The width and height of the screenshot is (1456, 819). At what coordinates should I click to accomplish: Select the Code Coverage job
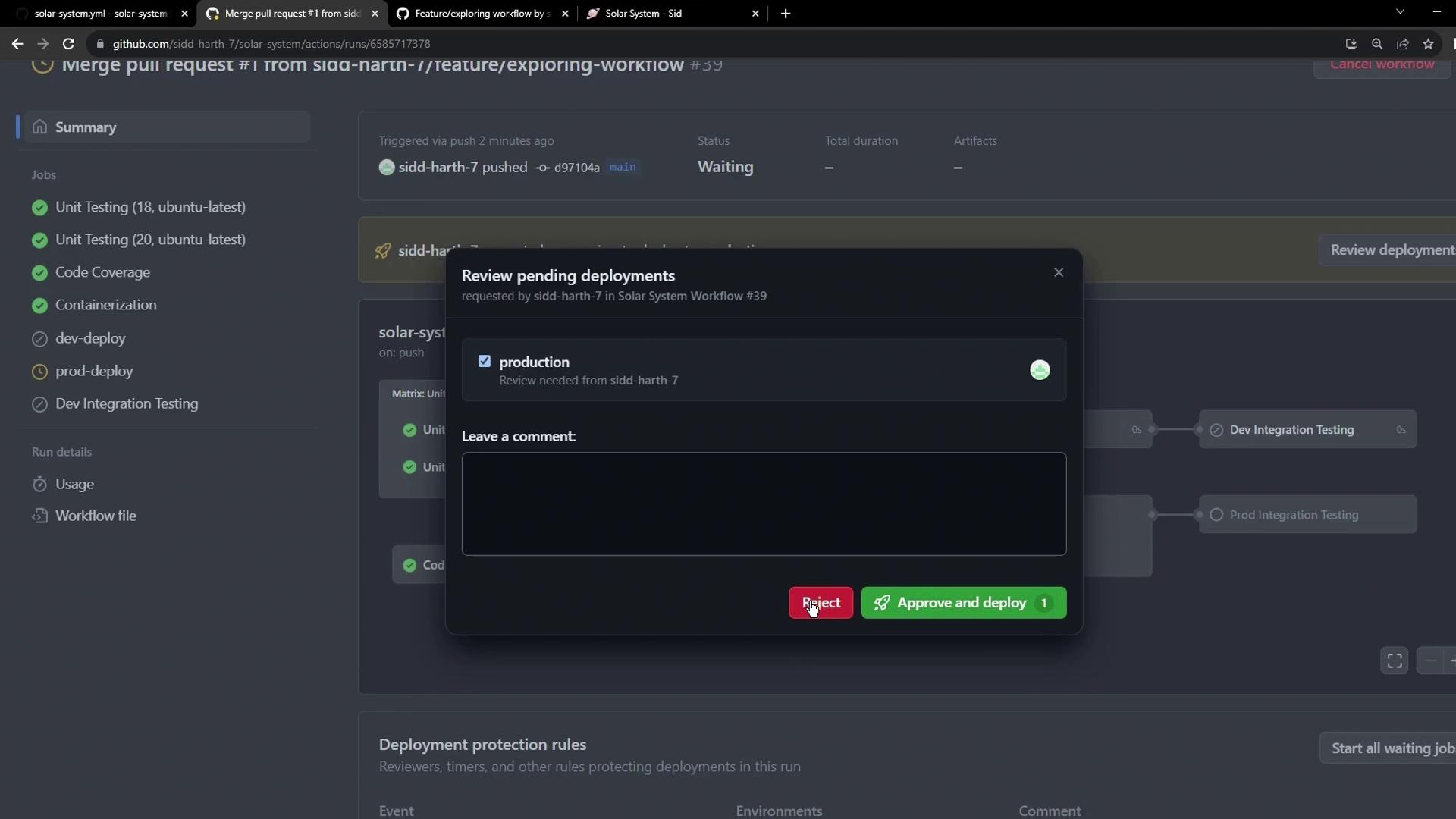point(102,272)
